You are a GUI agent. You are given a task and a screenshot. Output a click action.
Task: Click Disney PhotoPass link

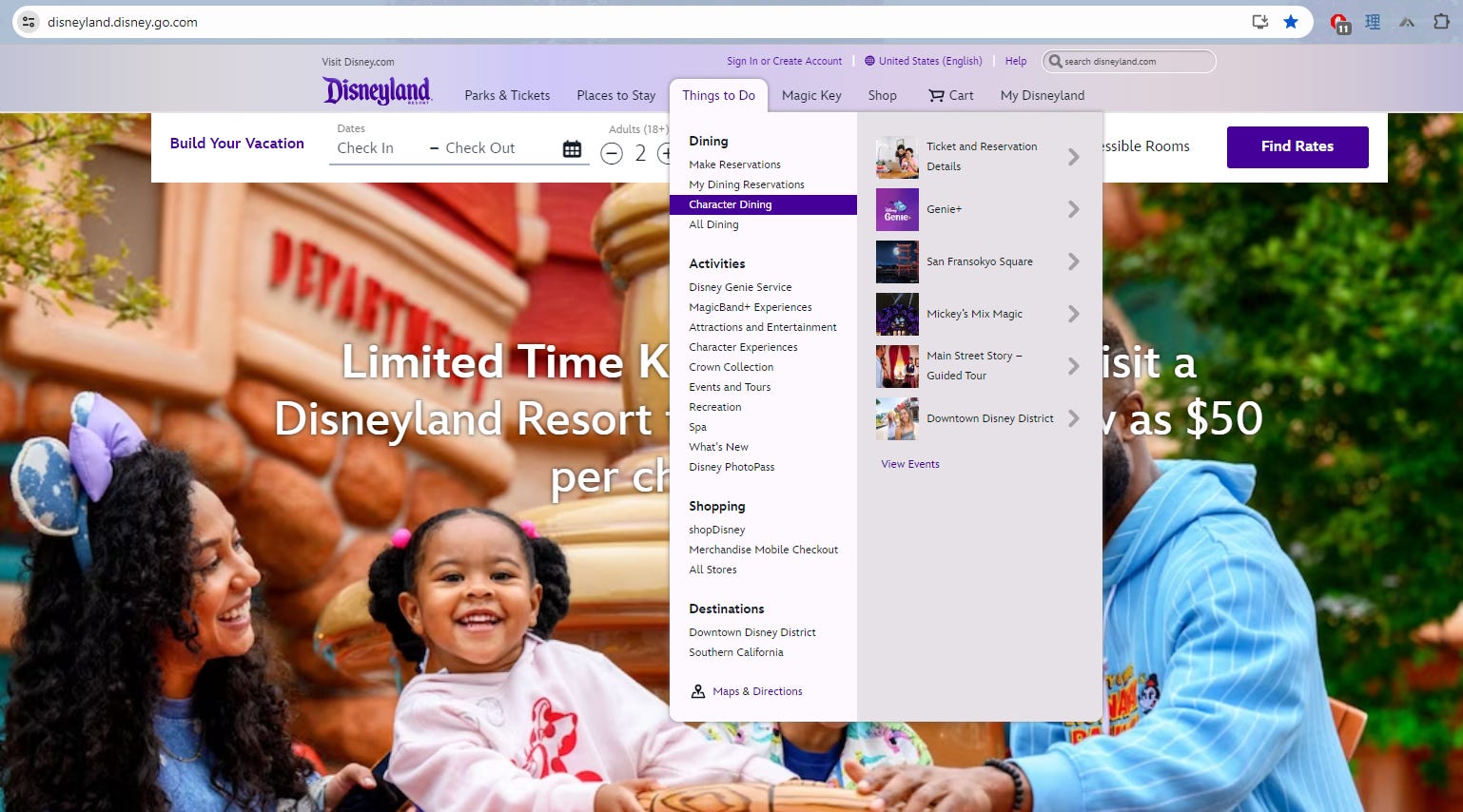(731, 467)
